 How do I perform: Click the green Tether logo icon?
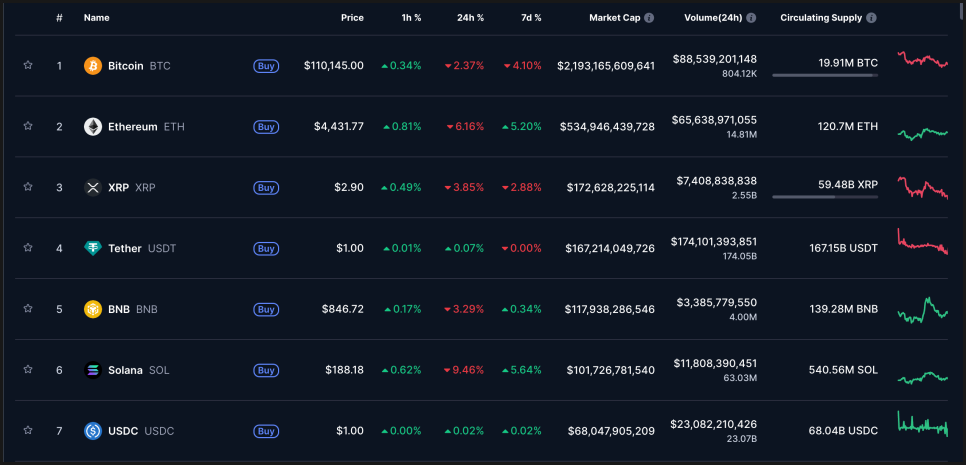[93, 248]
